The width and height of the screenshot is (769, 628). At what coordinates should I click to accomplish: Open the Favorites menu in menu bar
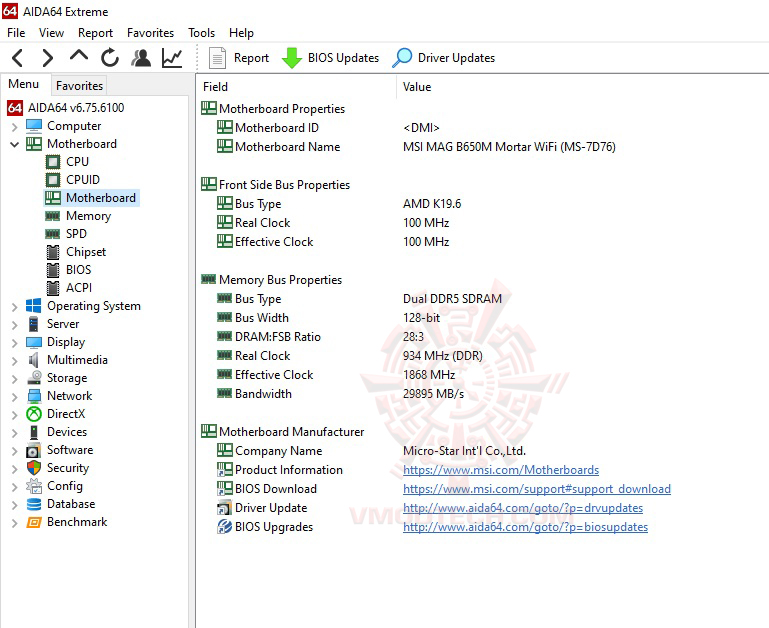click(x=151, y=33)
